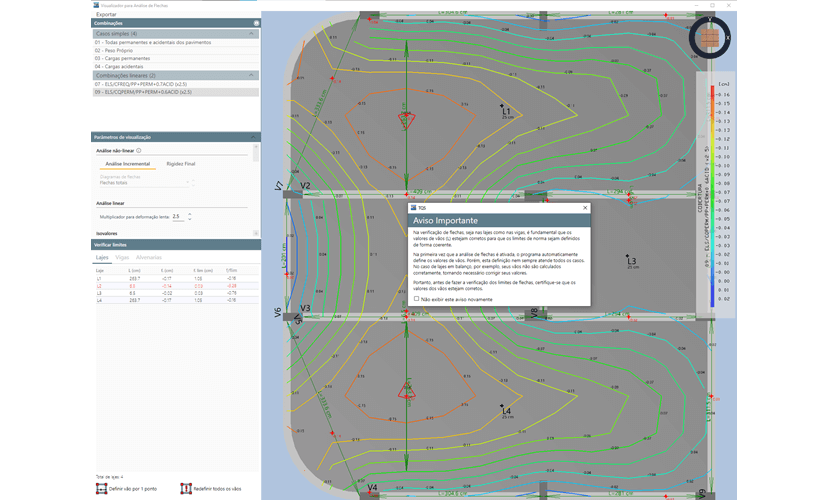Click the deformação lenta multiplier field

(x=176, y=216)
